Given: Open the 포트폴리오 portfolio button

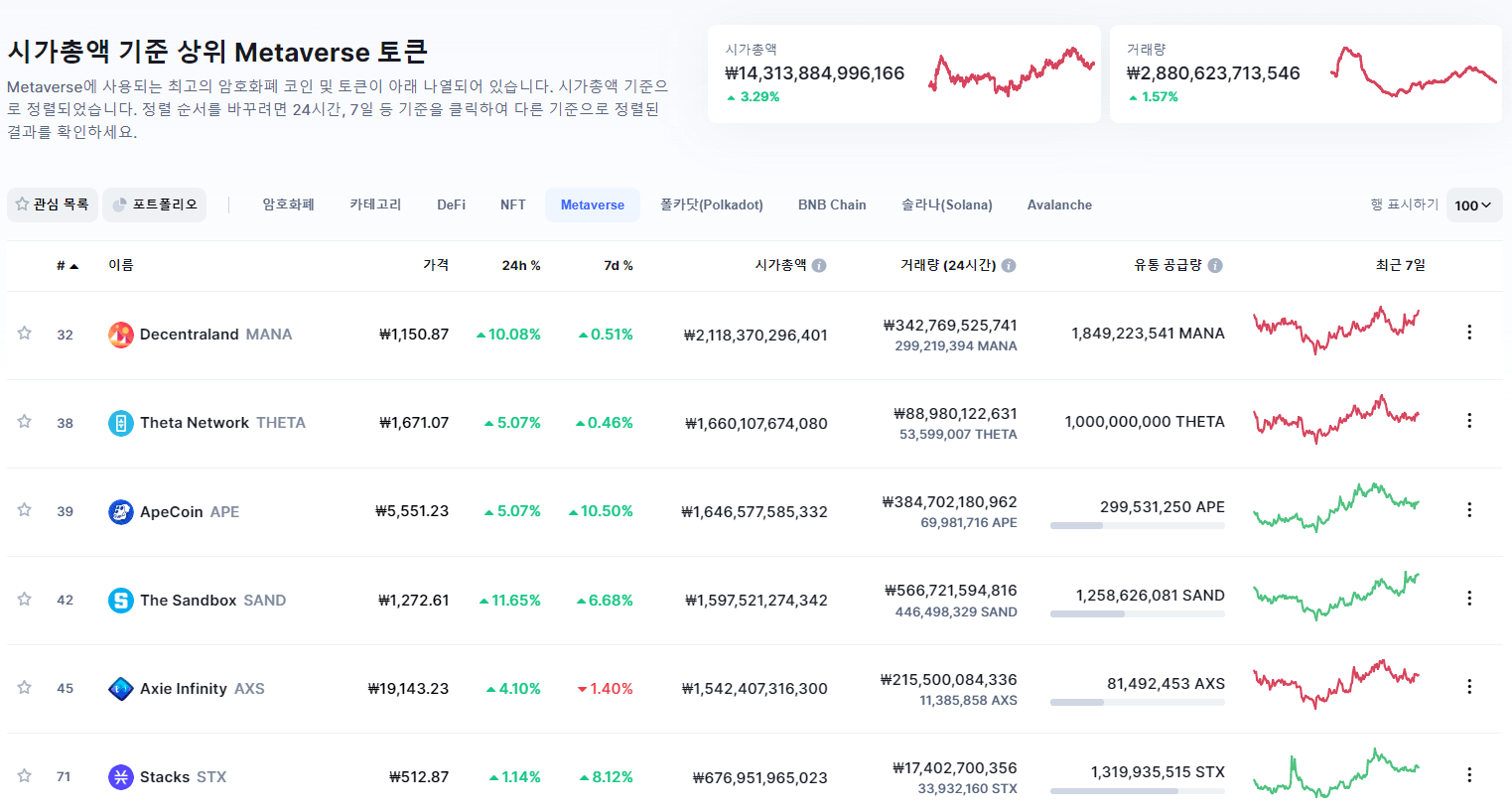Looking at the screenshot, I should coord(155,204).
